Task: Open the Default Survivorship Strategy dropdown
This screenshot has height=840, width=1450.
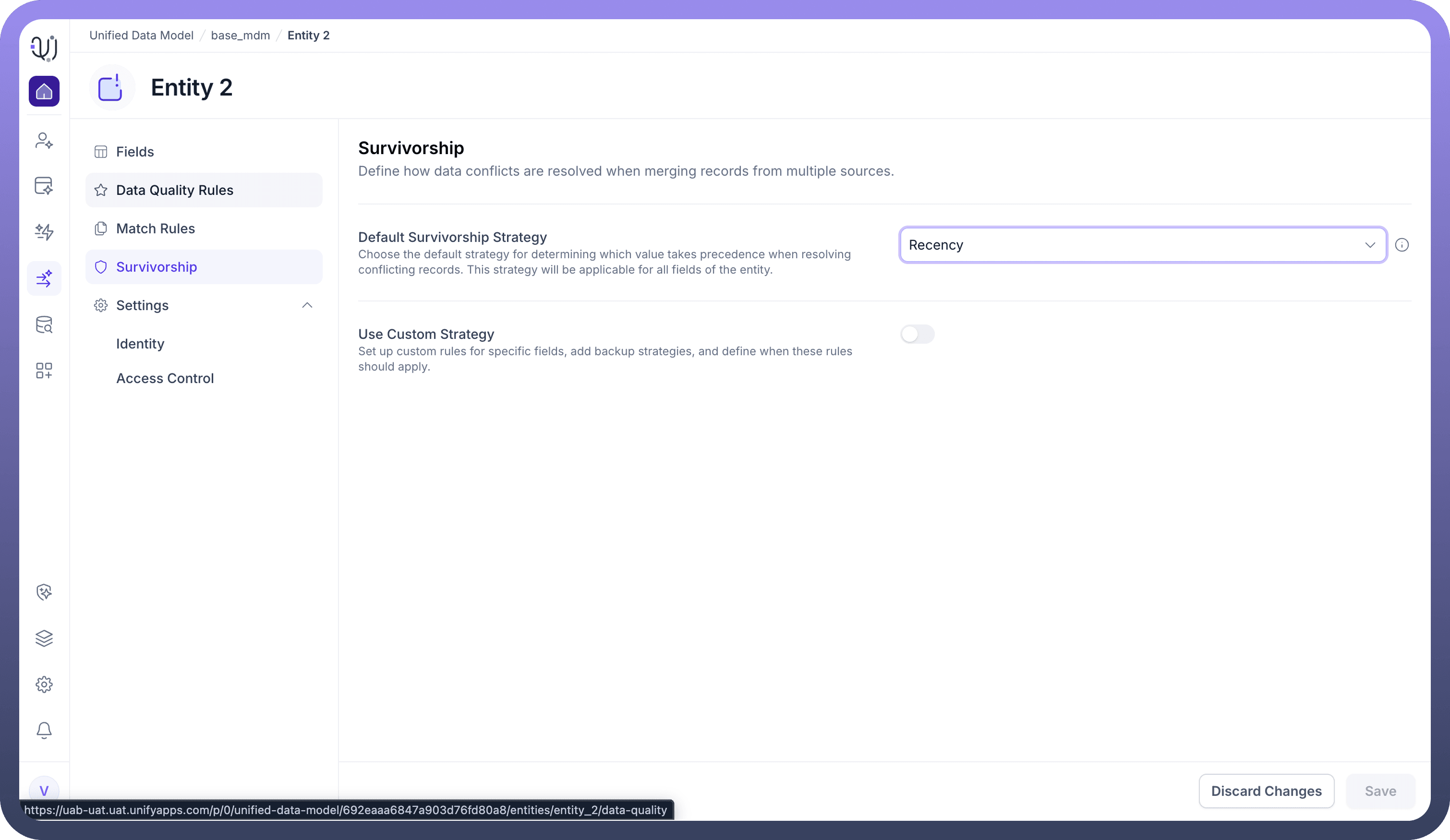Action: coord(1142,245)
